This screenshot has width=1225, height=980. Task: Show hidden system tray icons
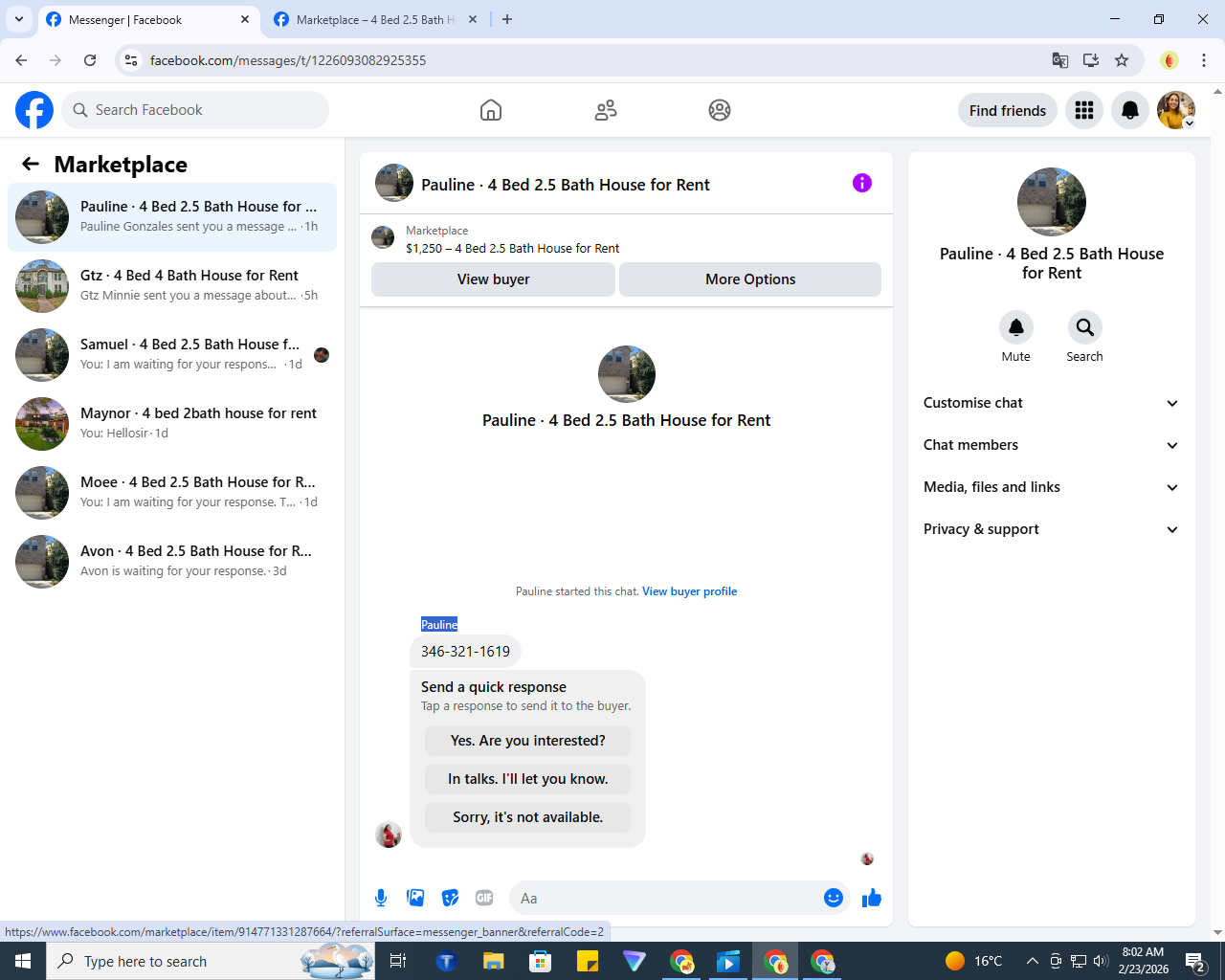(1032, 961)
